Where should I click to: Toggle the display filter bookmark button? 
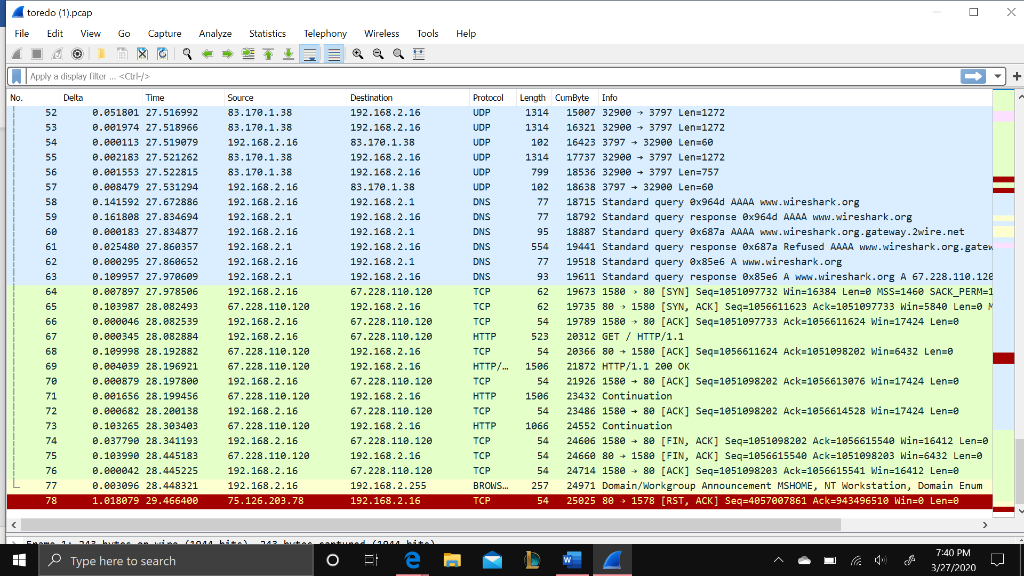(x=14, y=76)
